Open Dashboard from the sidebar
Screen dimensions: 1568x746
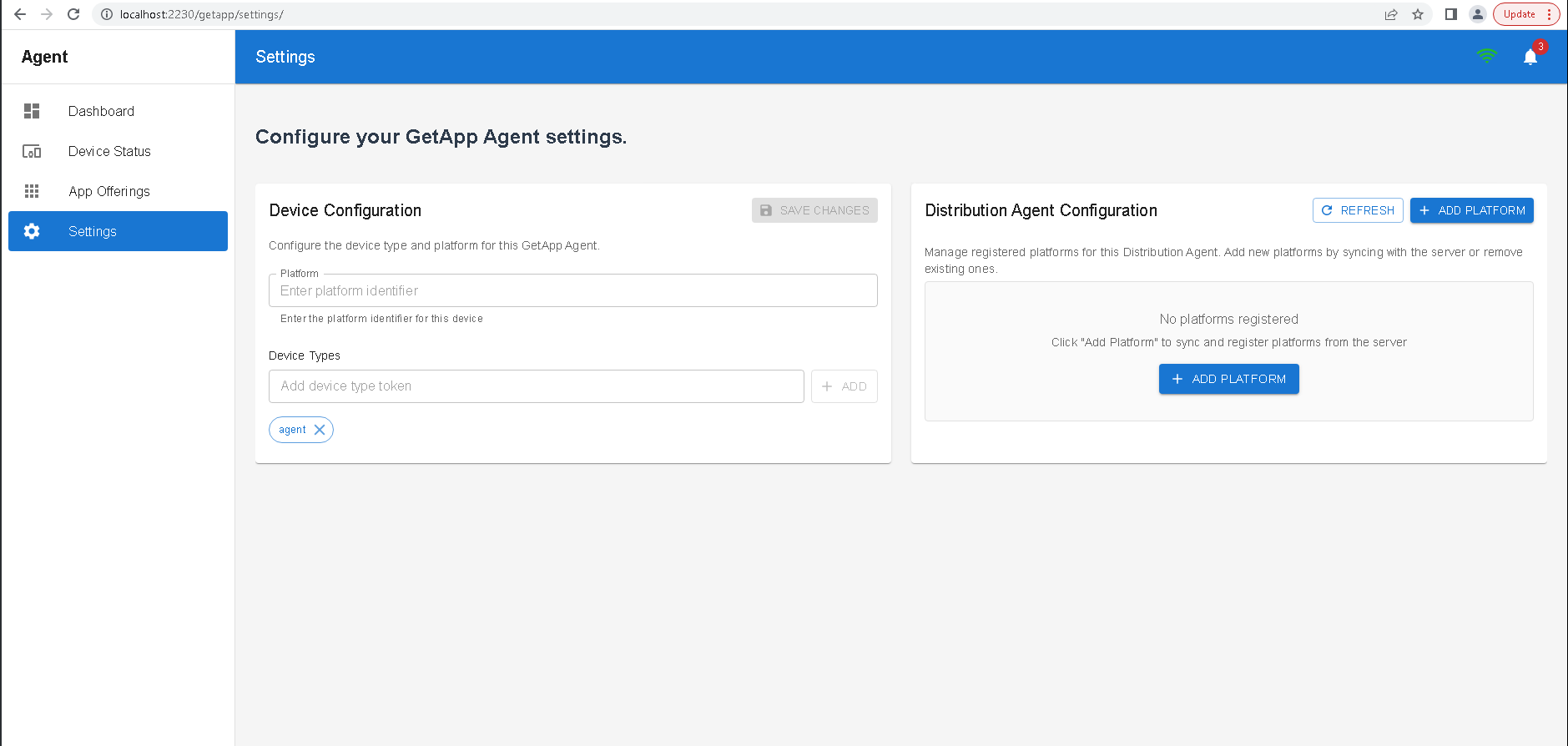(x=118, y=111)
